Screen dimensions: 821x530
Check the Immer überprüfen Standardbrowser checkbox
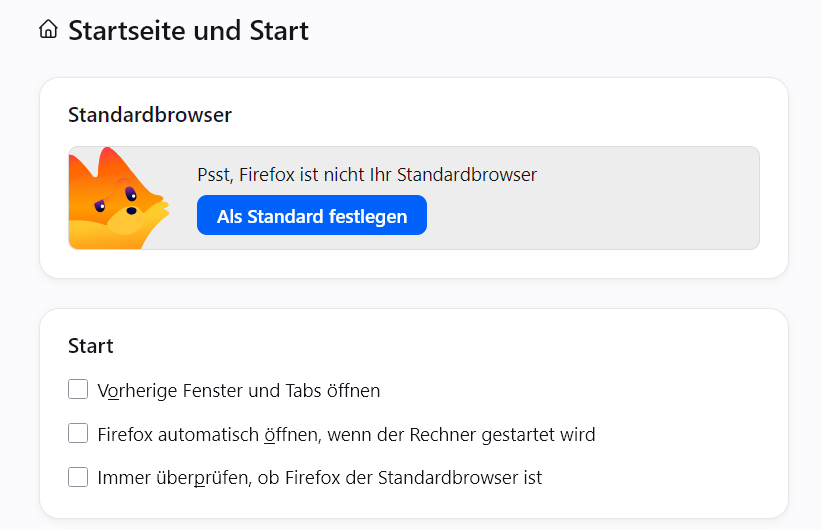pos(78,477)
